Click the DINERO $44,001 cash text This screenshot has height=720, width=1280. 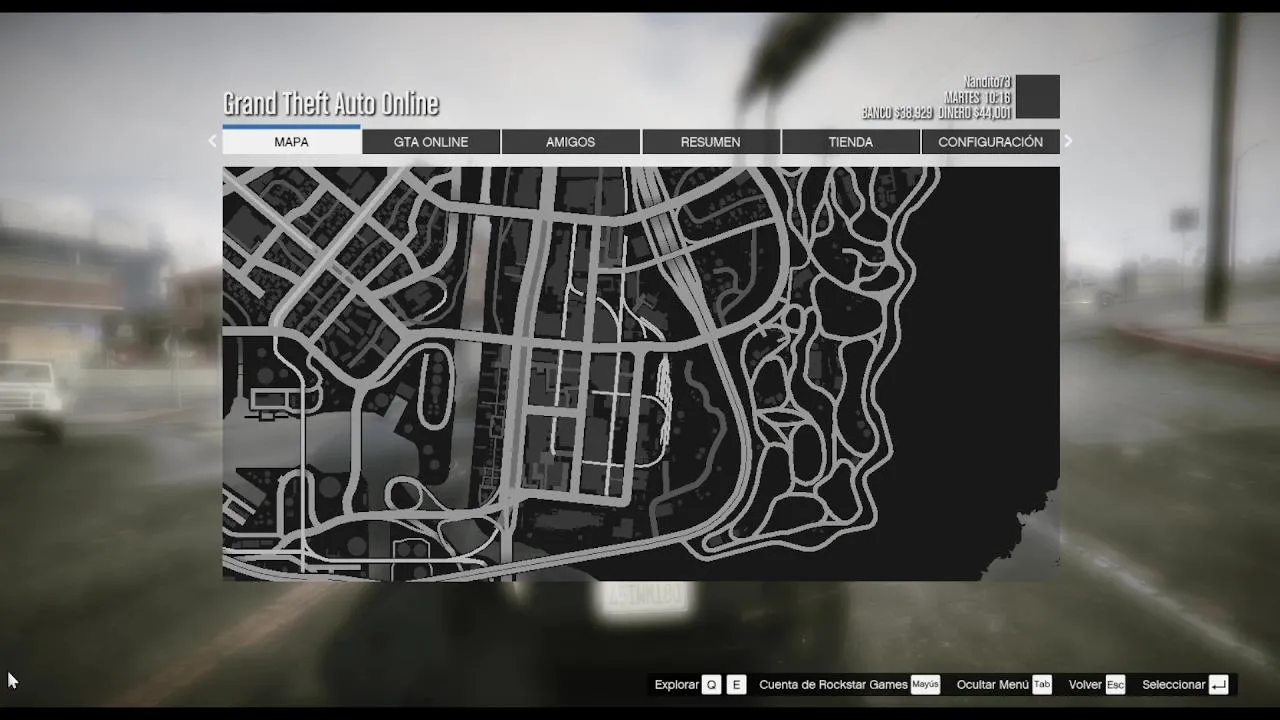click(x=974, y=113)
